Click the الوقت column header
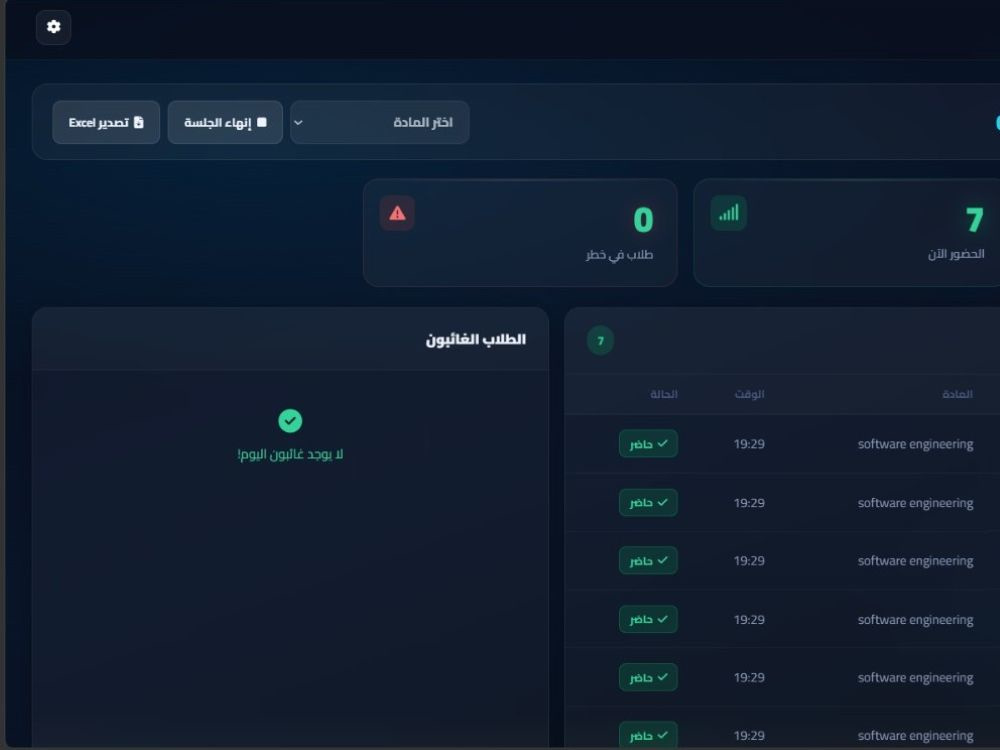 coord(749,394)
